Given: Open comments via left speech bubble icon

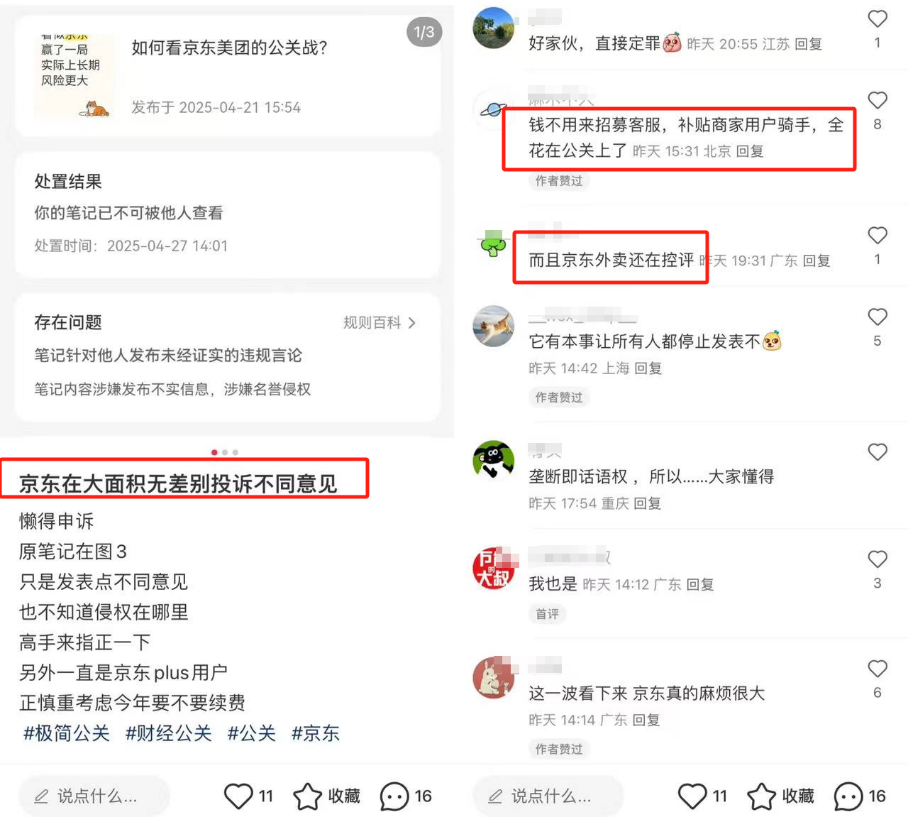Looking at the screenshot, I should pyautogui.click(x=394, y=797).
